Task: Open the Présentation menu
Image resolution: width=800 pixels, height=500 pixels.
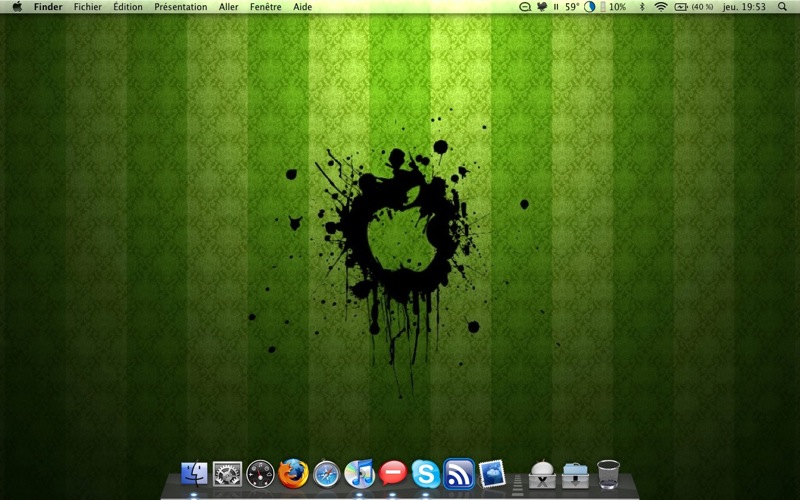Action: [181, 7]
